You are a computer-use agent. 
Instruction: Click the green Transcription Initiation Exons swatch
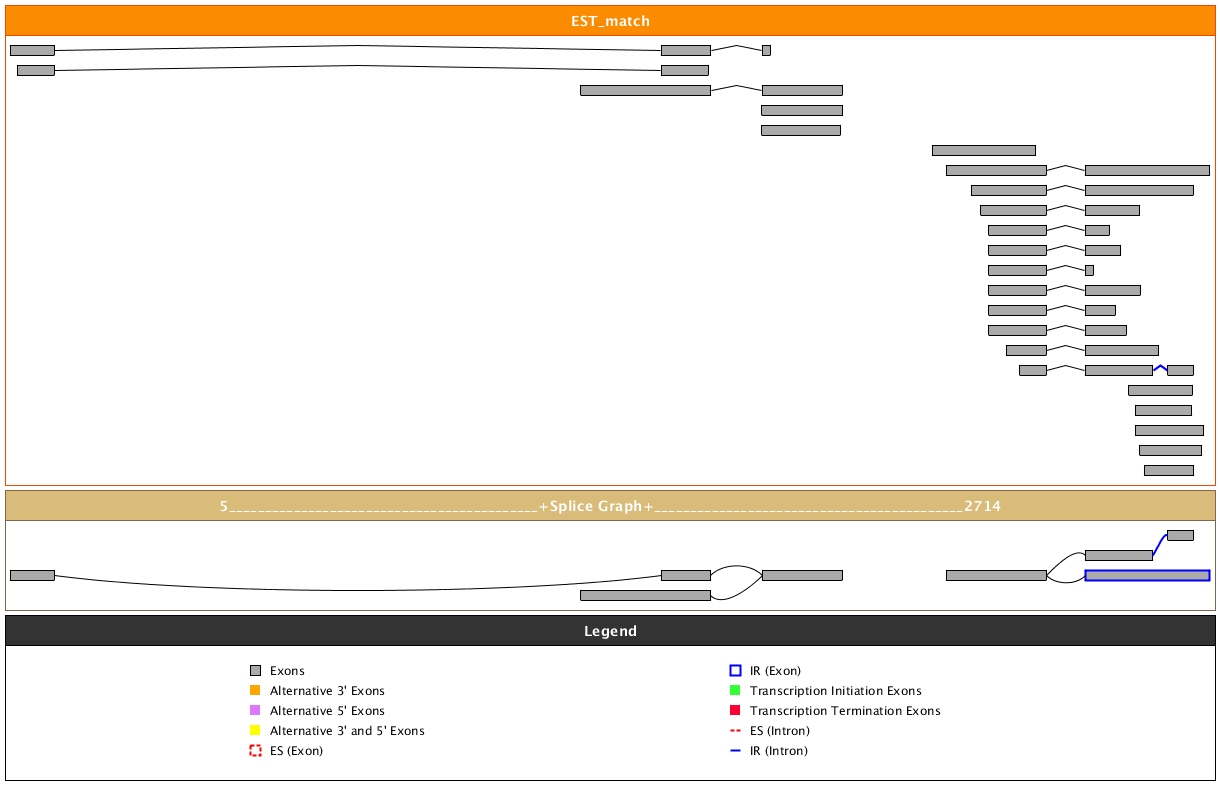(x=735, y=691)
